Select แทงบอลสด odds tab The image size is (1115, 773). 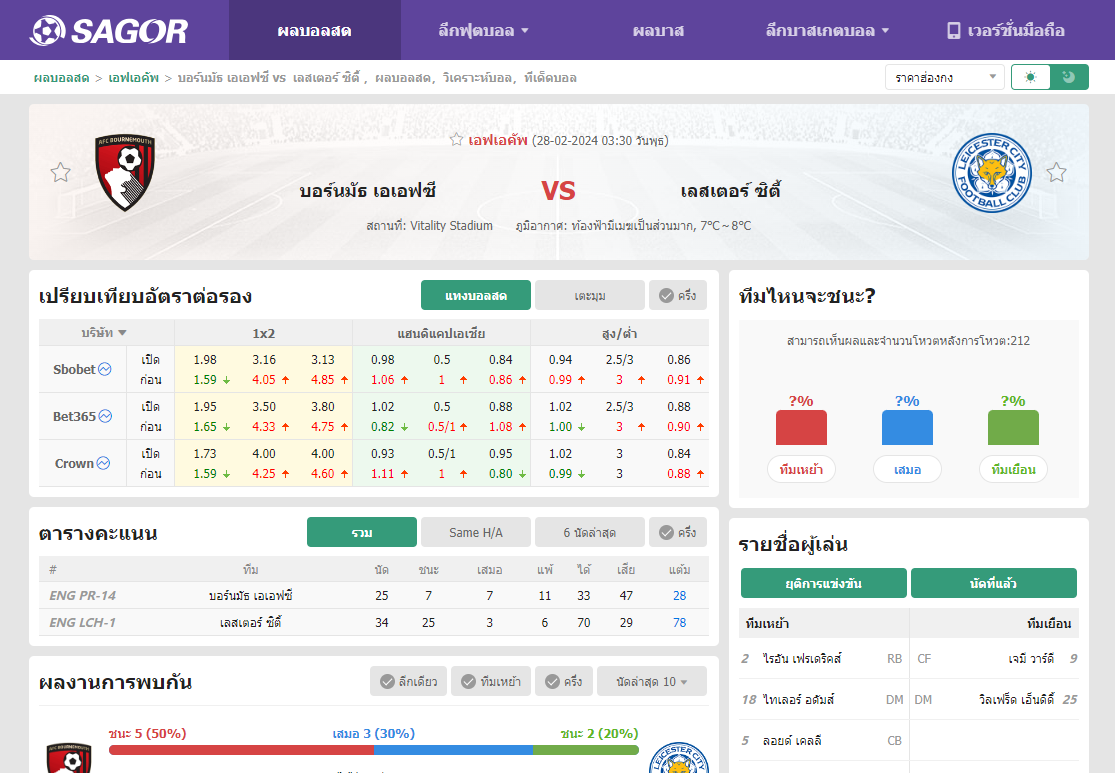pos(476,295)
